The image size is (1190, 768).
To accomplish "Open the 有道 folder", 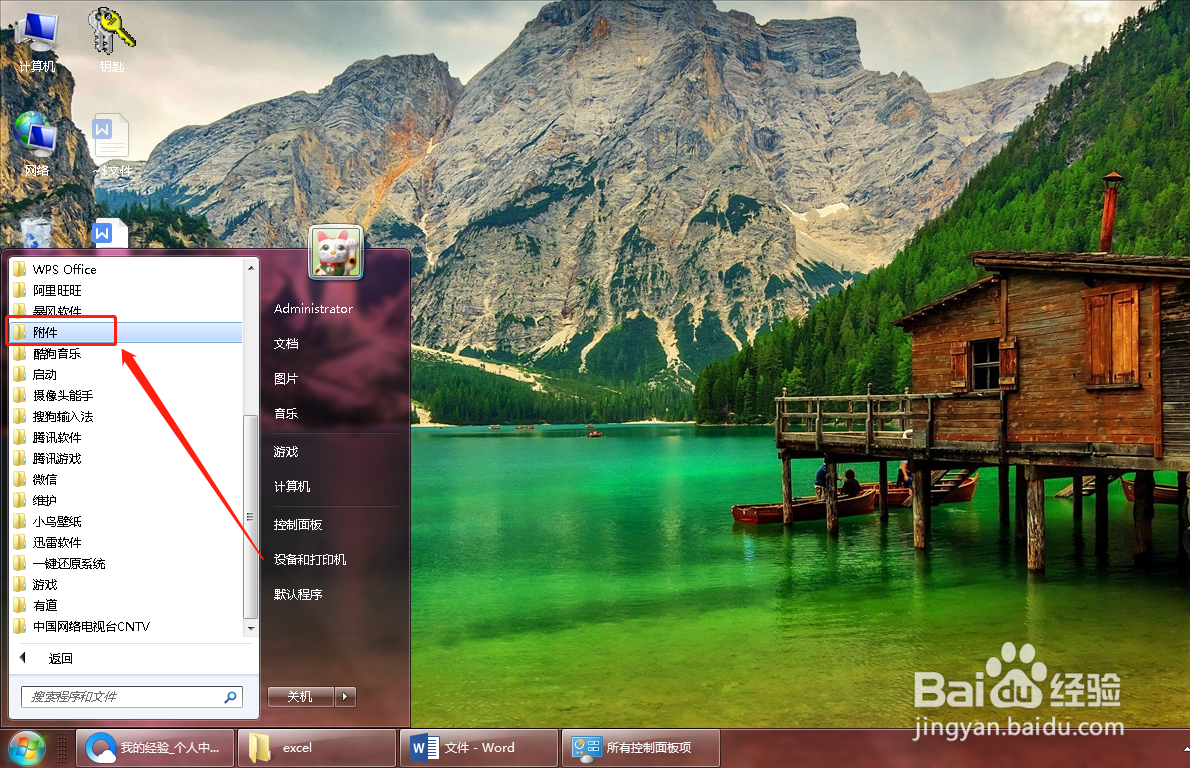I will [126, 606].
